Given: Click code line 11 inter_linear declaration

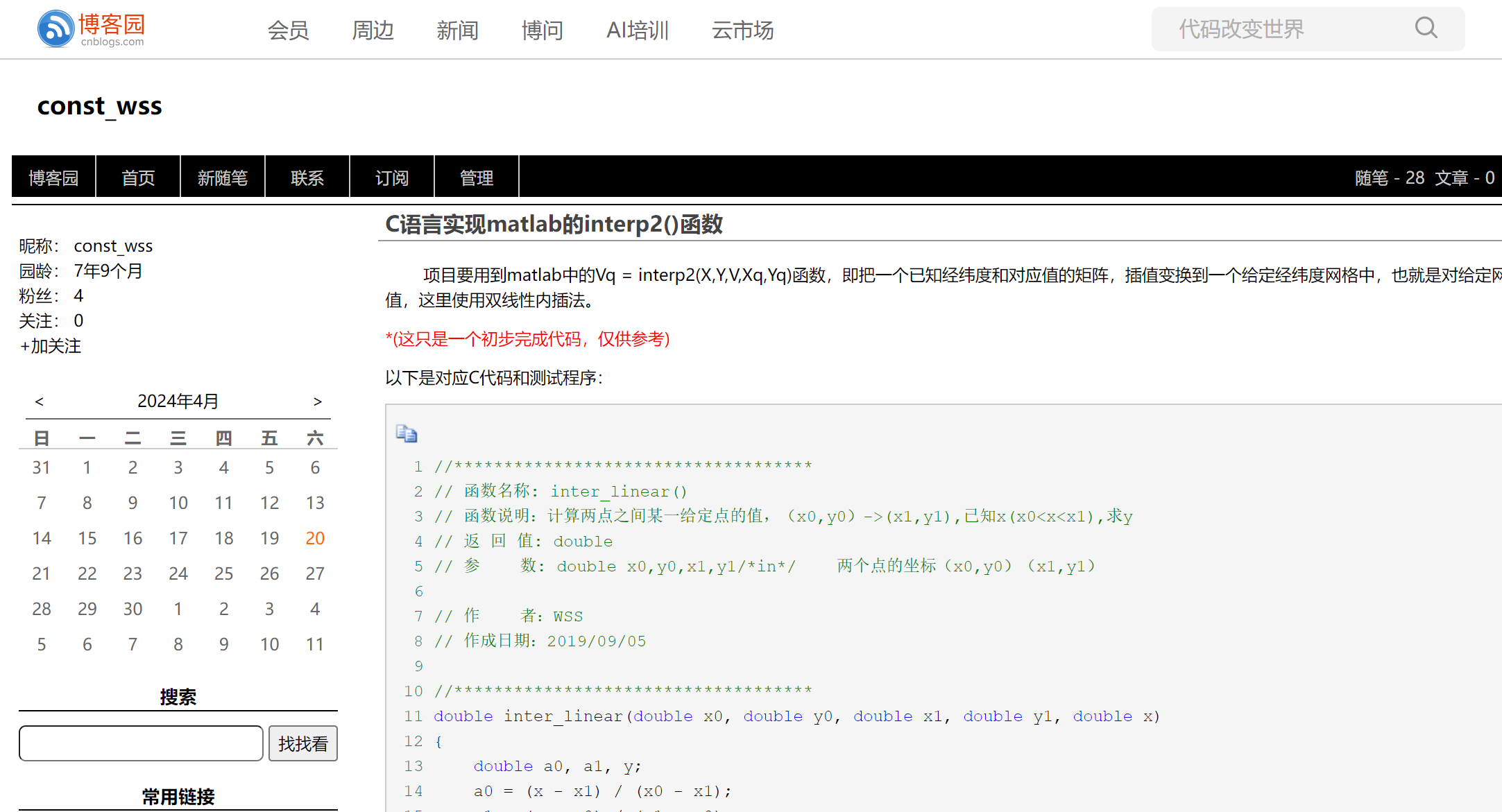Looking at the screenshot, I should [796, 716].
